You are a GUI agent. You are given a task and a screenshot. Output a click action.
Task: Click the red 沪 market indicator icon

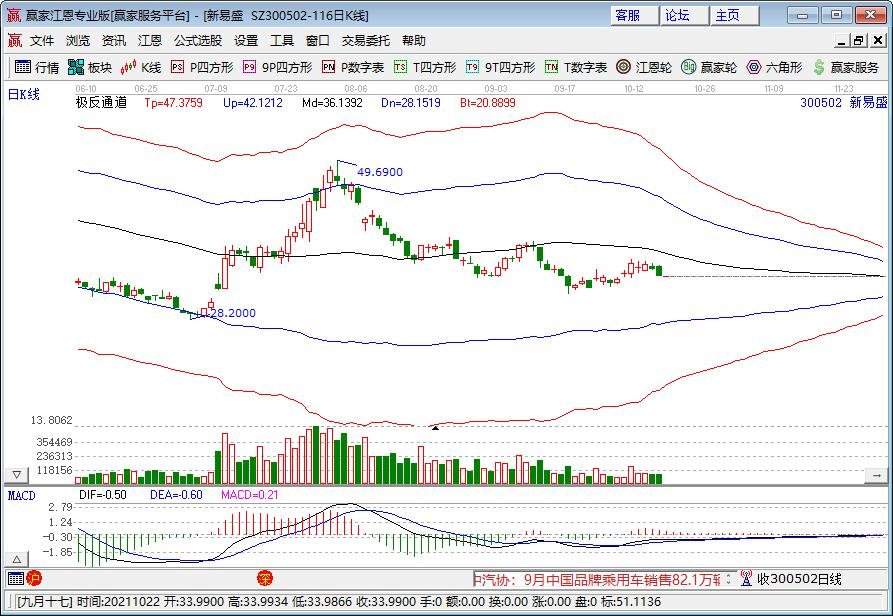click(34, 578)
